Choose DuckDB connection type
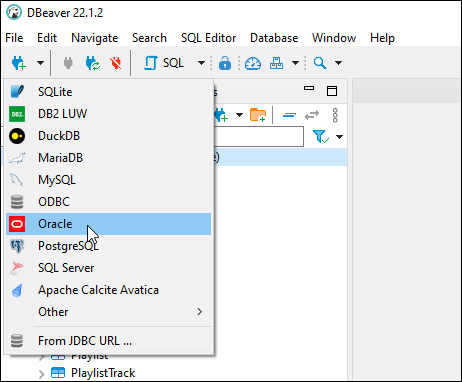The height and width of the screenshot is (382, 462). pos(109,136)
